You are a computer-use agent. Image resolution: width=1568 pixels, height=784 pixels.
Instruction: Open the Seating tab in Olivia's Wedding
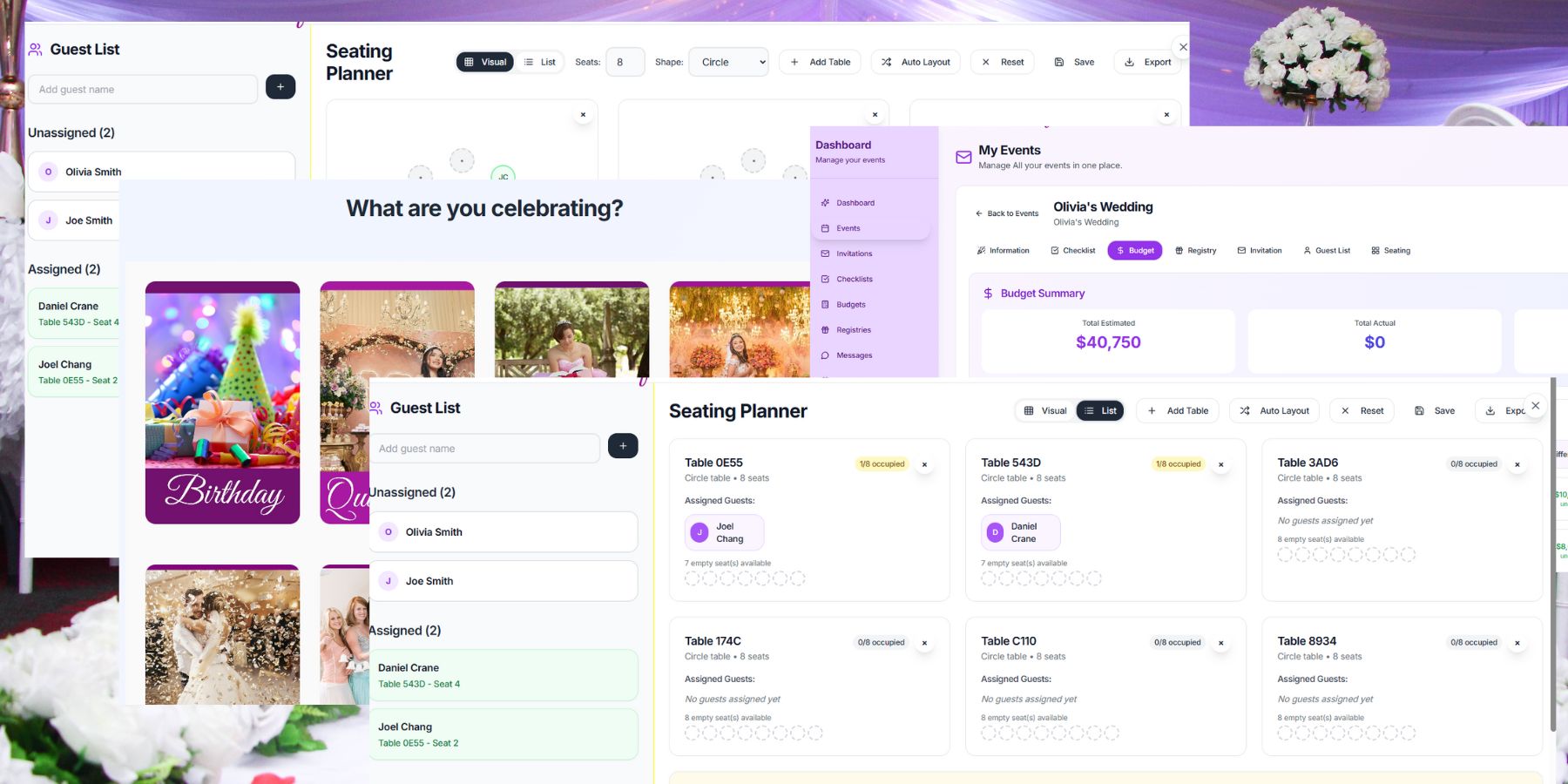click(x=1390, y=251)
